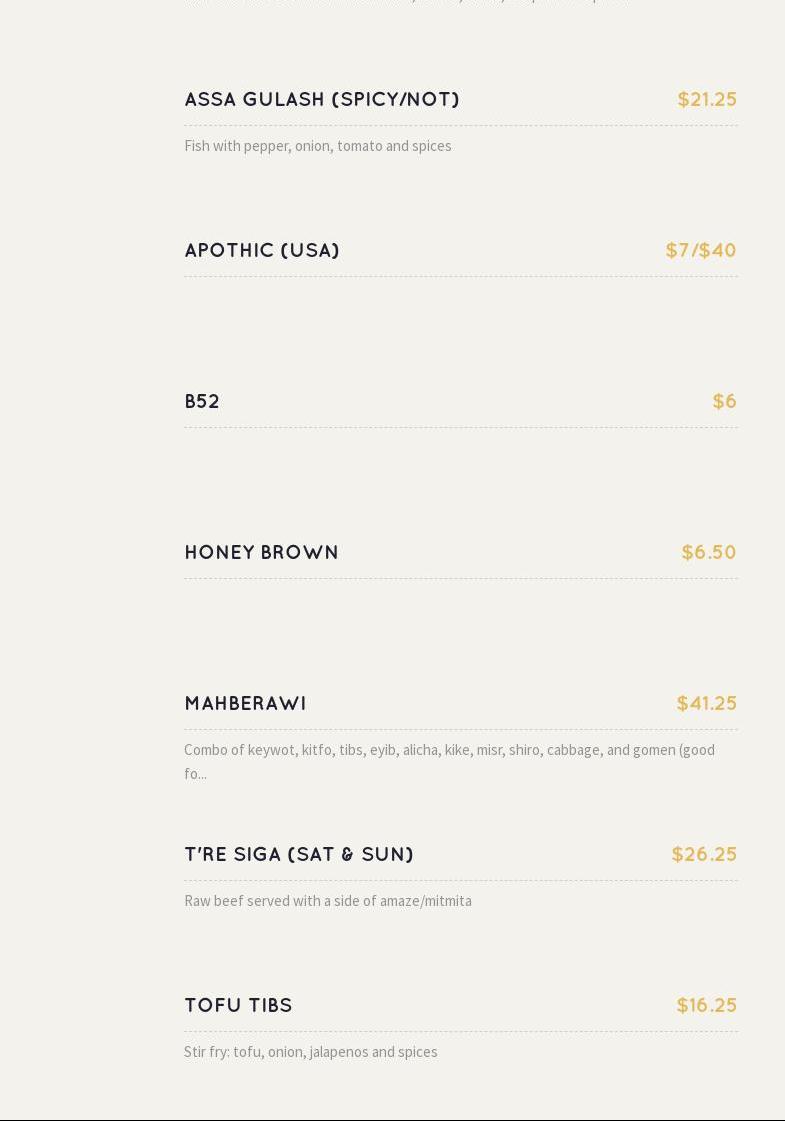785x1121 pixels.
Task: Click the $6 price beside B52
Action: (x=724, y=401)
